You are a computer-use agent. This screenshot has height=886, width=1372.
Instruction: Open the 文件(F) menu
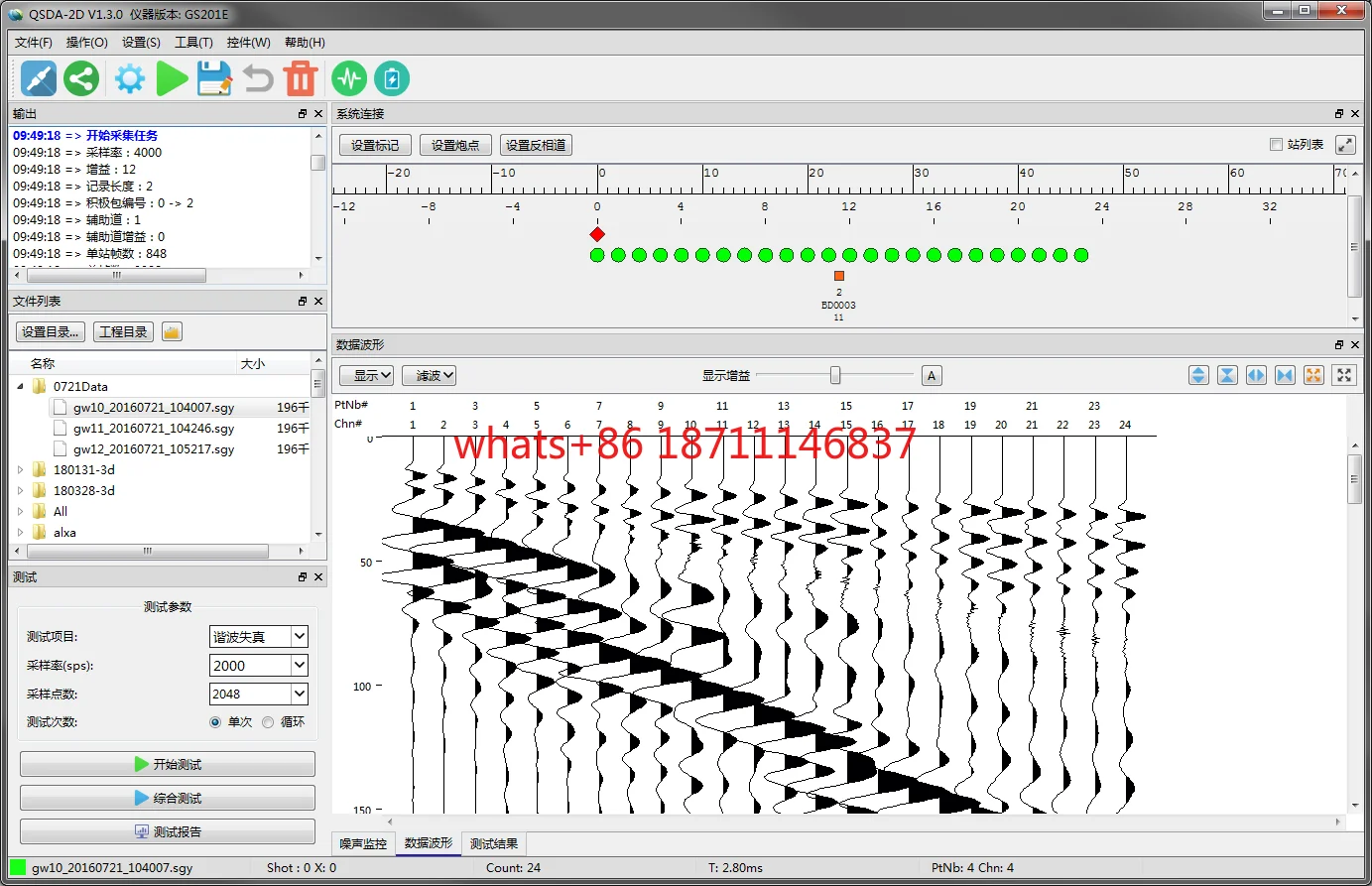(33, 43)
